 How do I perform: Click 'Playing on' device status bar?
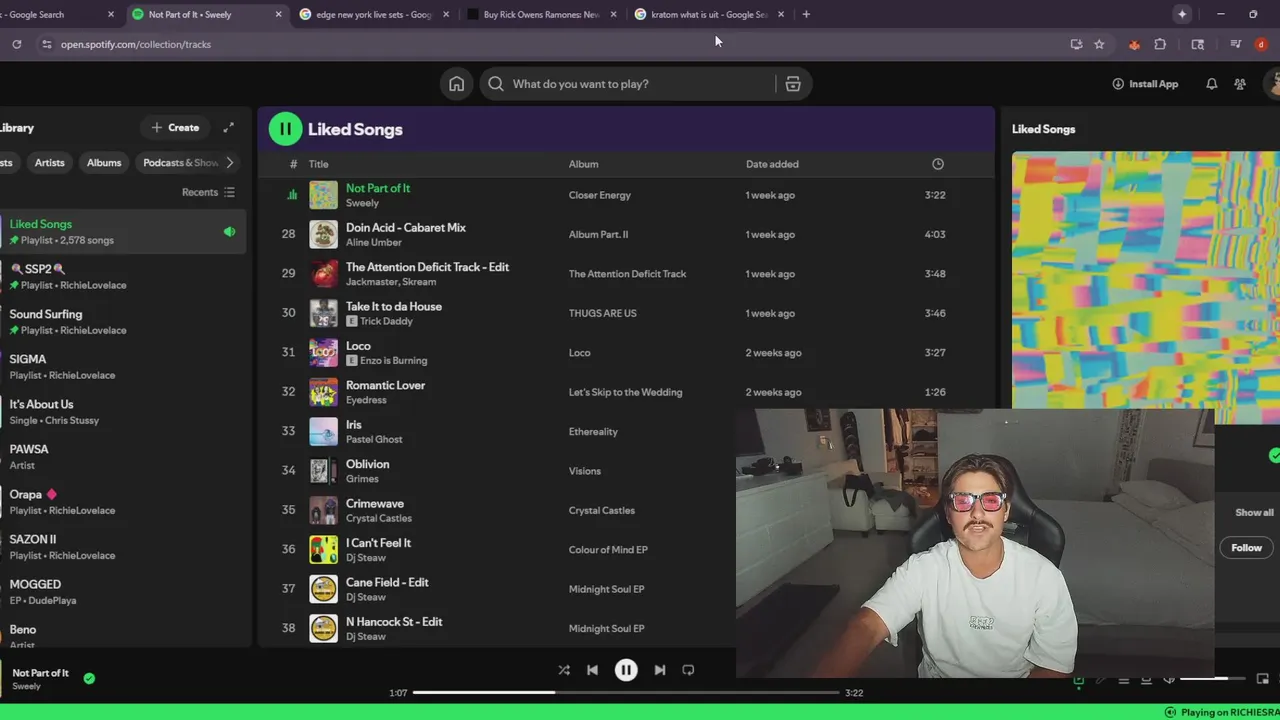point(1223,712)
